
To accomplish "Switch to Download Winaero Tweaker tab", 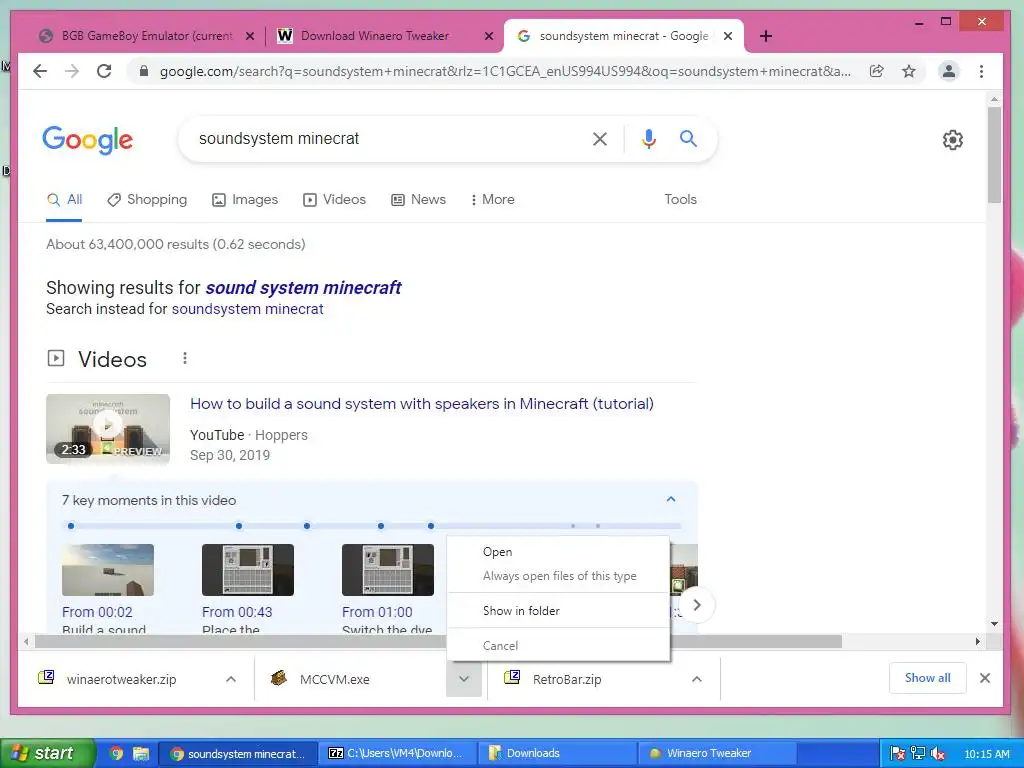I will pos(376,36).
